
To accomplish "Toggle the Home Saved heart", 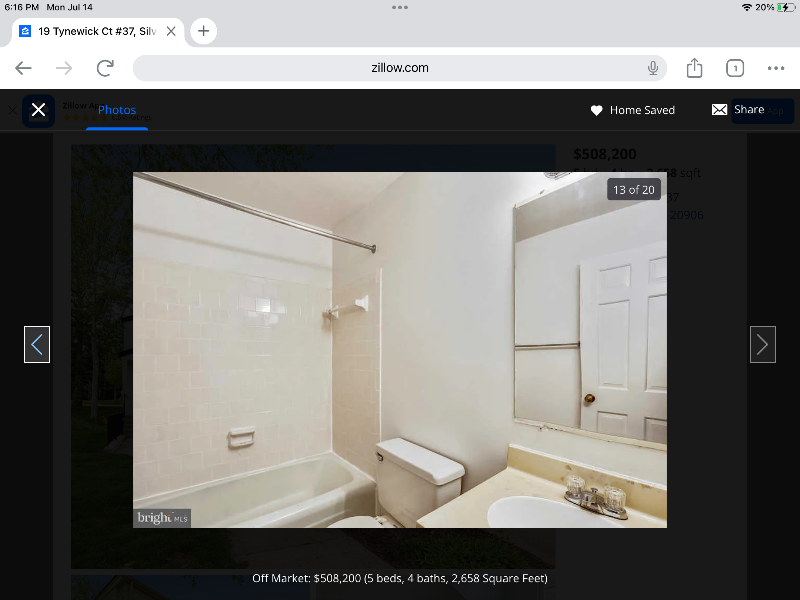I will [x=597, y=110].
